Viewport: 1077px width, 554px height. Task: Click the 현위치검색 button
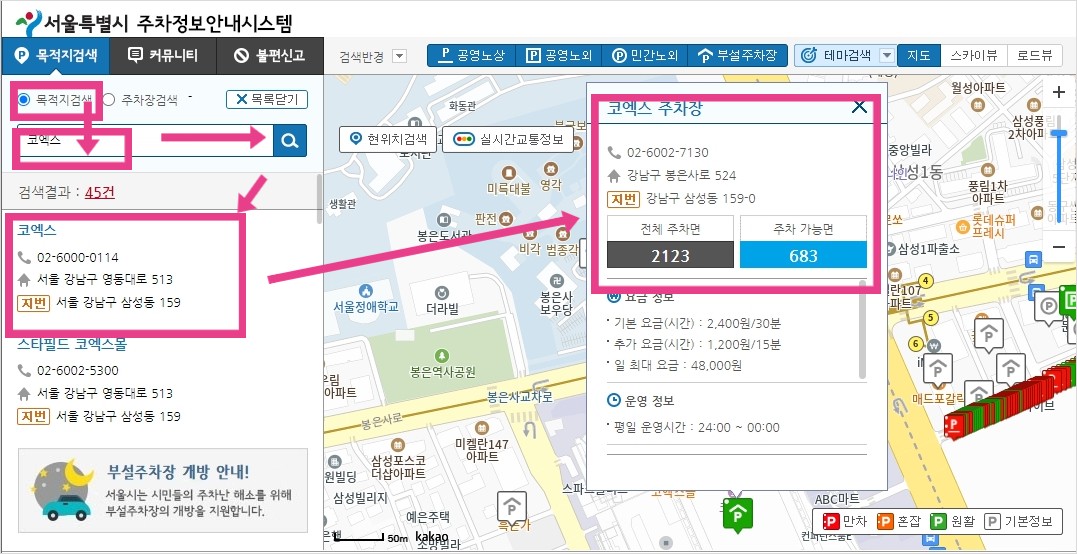(388, 139)
